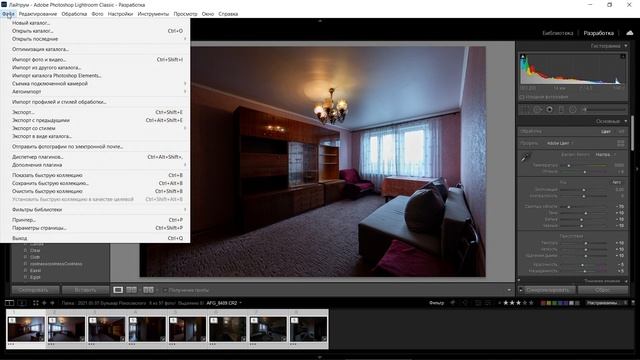Collapse the Основные panel header triangle
Image resolution: width=640 pixels, height=360 pixels.
pos(626,121)
